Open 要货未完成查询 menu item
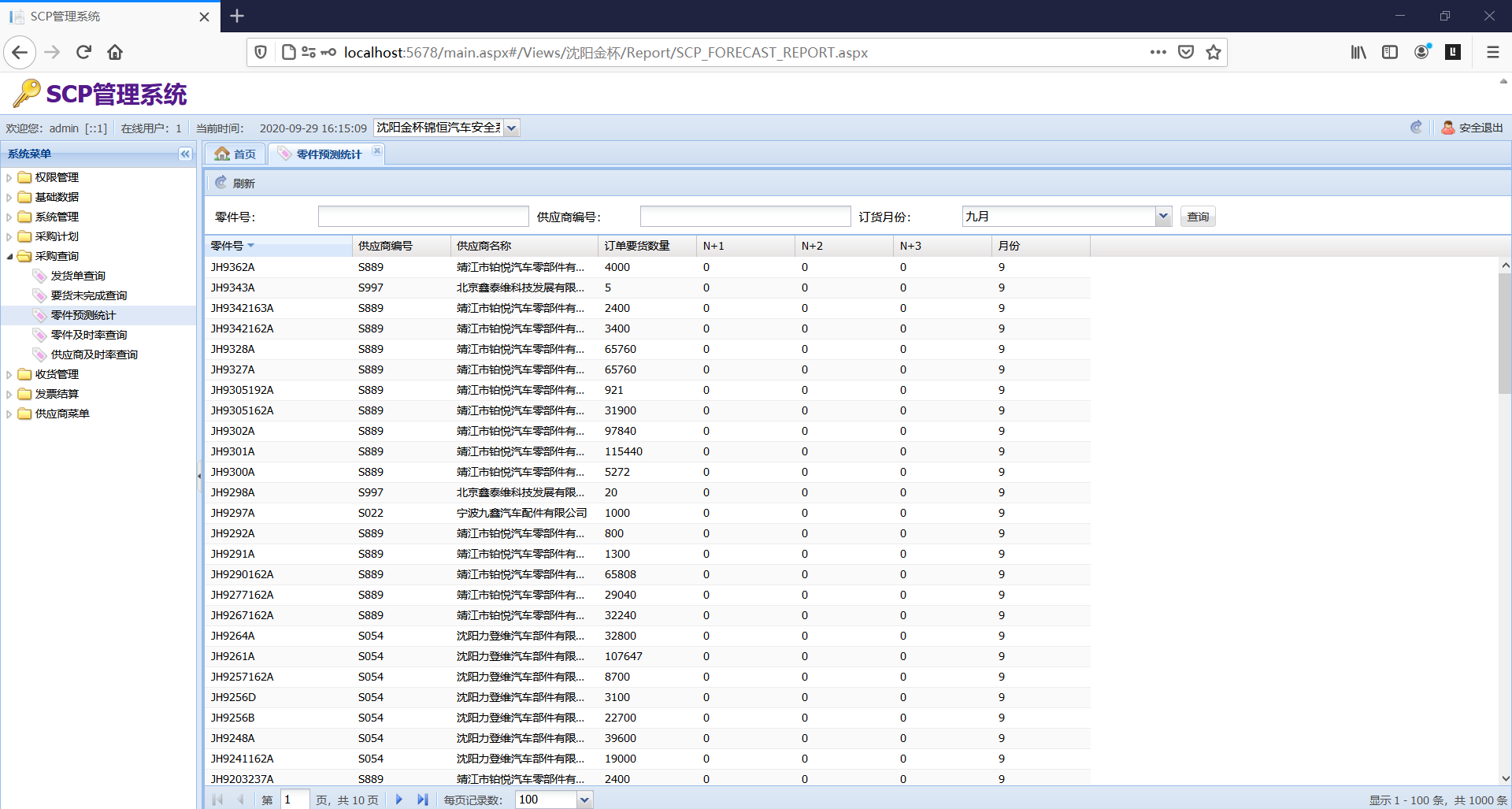This screenshot has height=809, width=1512. (89, 295)
